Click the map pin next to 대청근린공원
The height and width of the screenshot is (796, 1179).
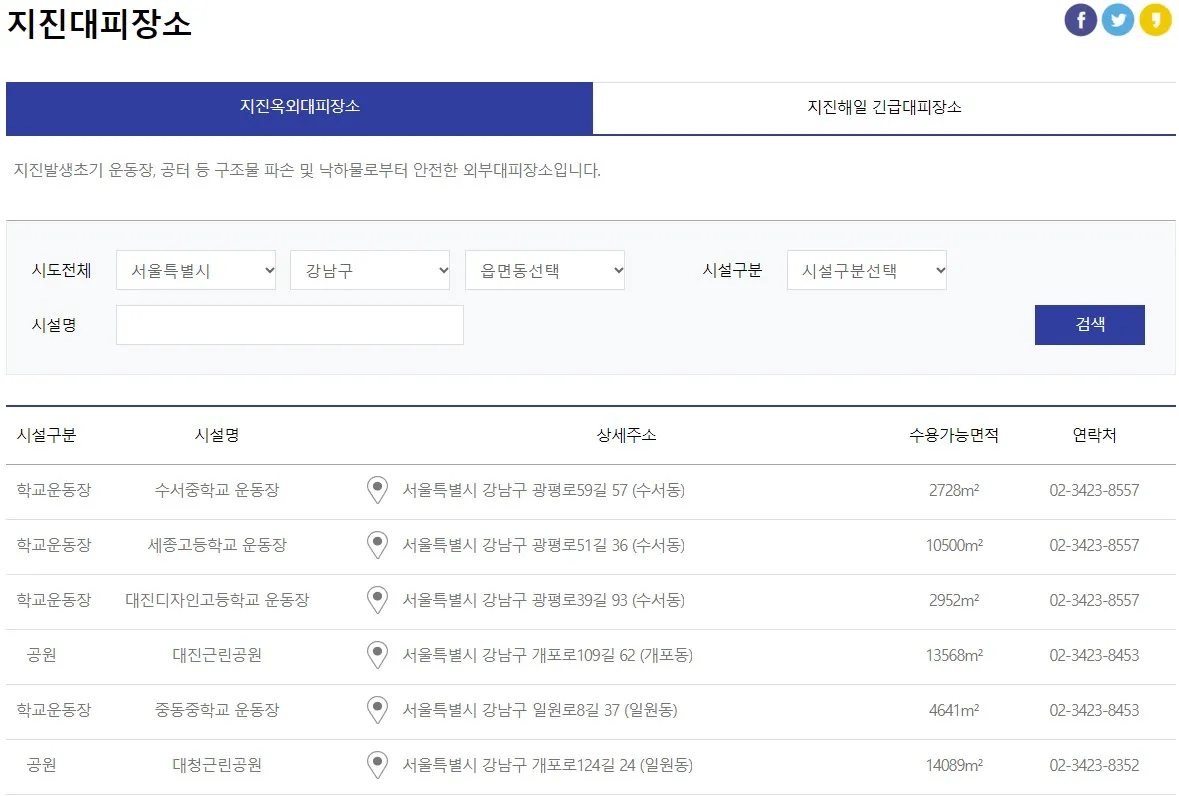pos(377,765)
